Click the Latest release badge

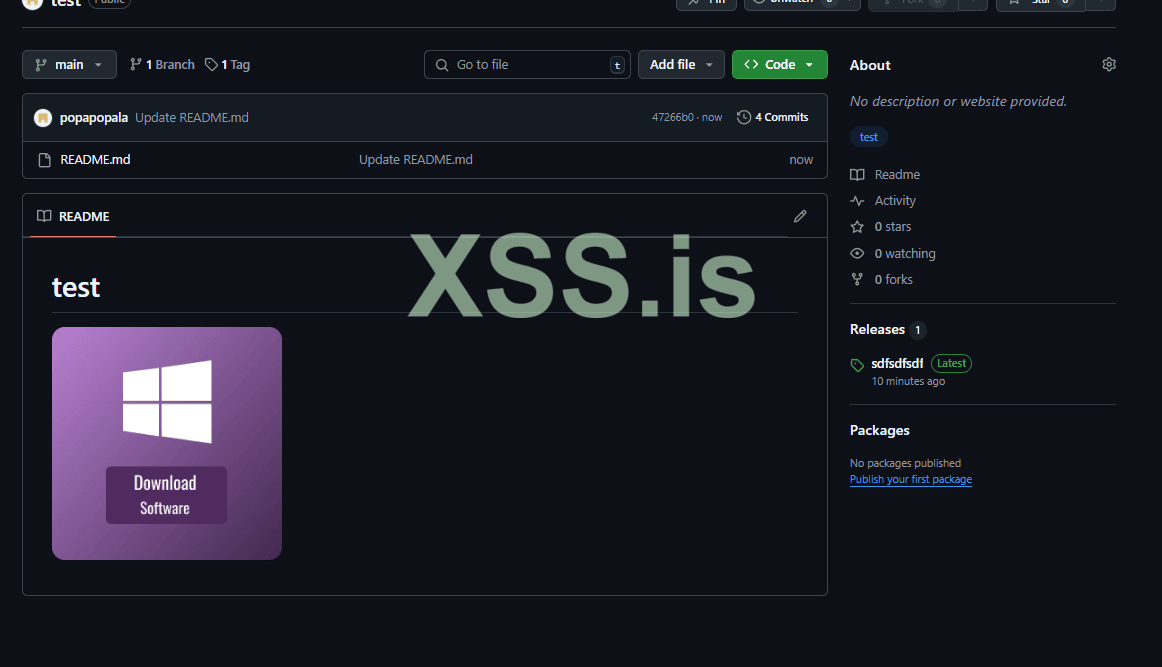tap(952, 363)
